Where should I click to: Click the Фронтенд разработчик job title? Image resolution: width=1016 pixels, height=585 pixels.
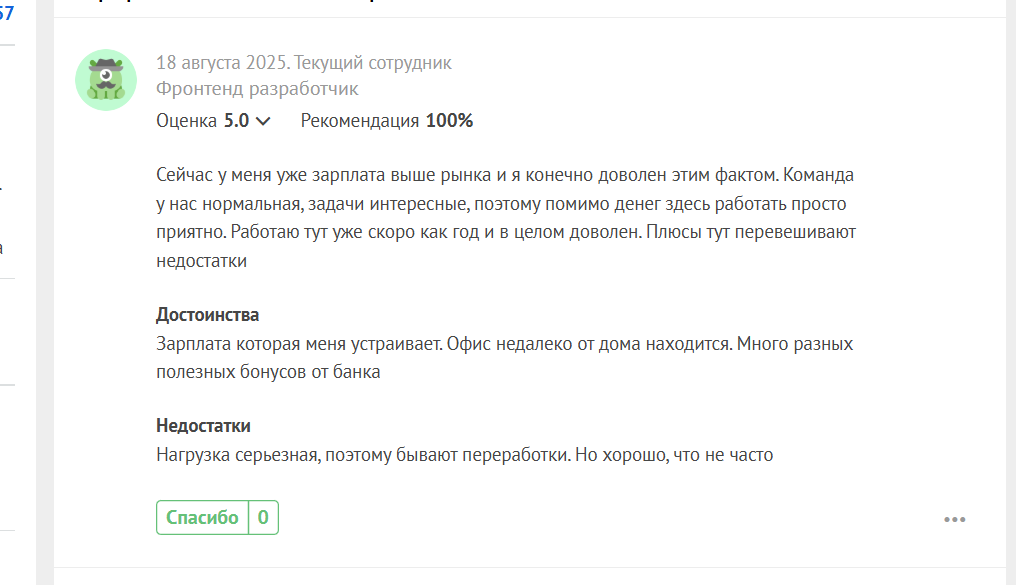[257, 89]
